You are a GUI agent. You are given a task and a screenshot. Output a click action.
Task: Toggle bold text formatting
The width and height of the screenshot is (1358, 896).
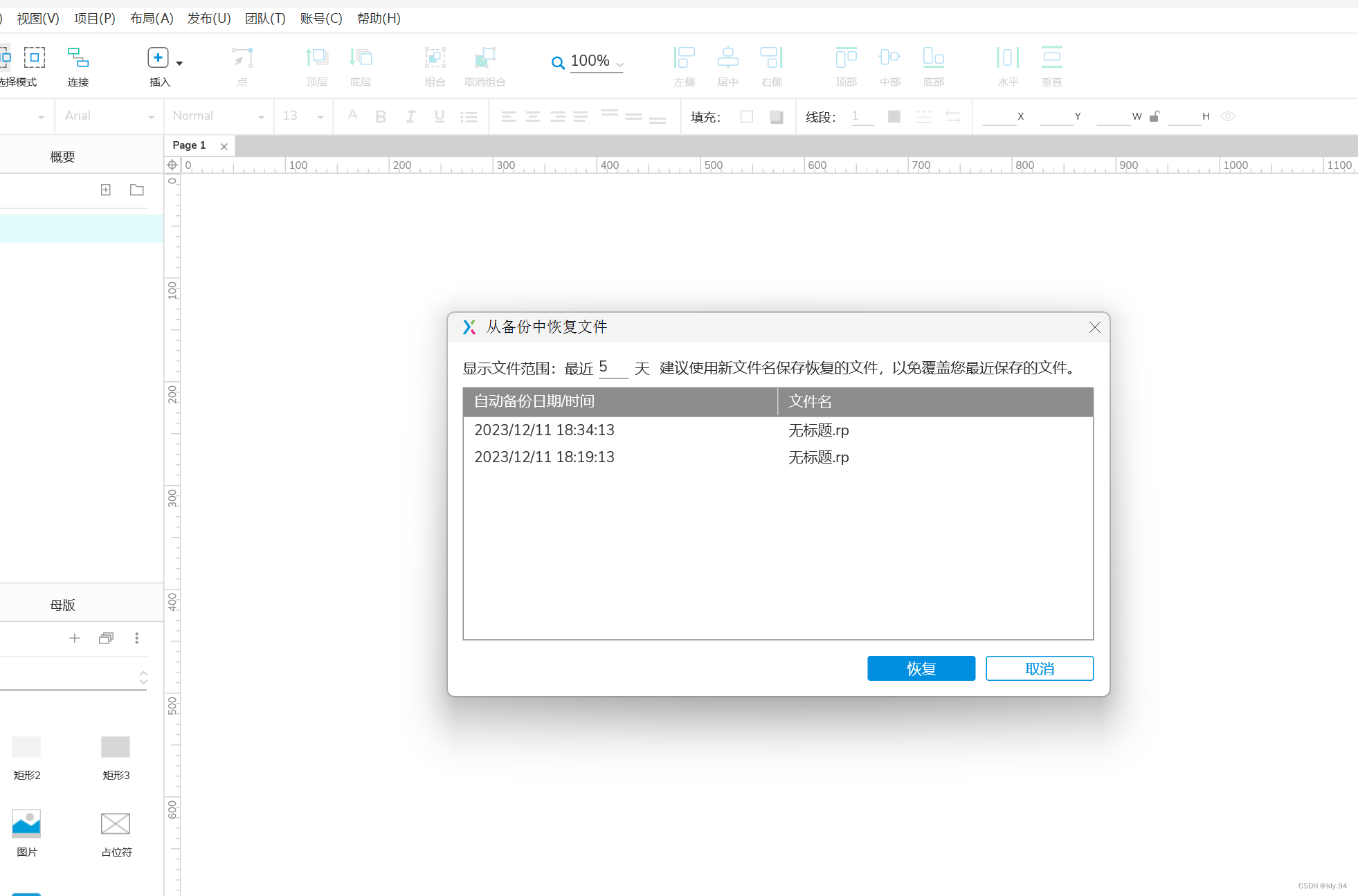click(x=381, y=116)
